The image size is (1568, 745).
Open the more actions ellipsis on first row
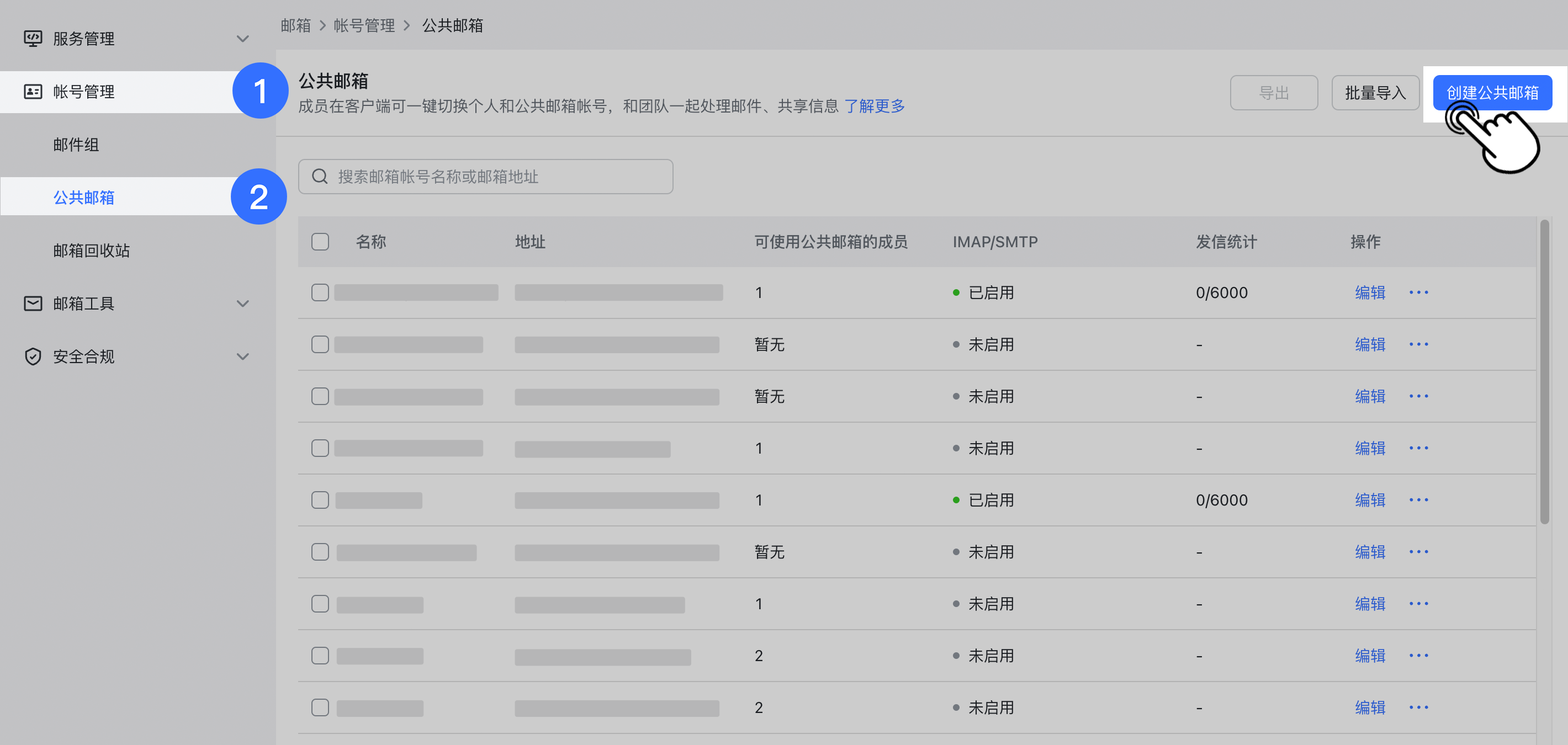tap(1419, 292)
